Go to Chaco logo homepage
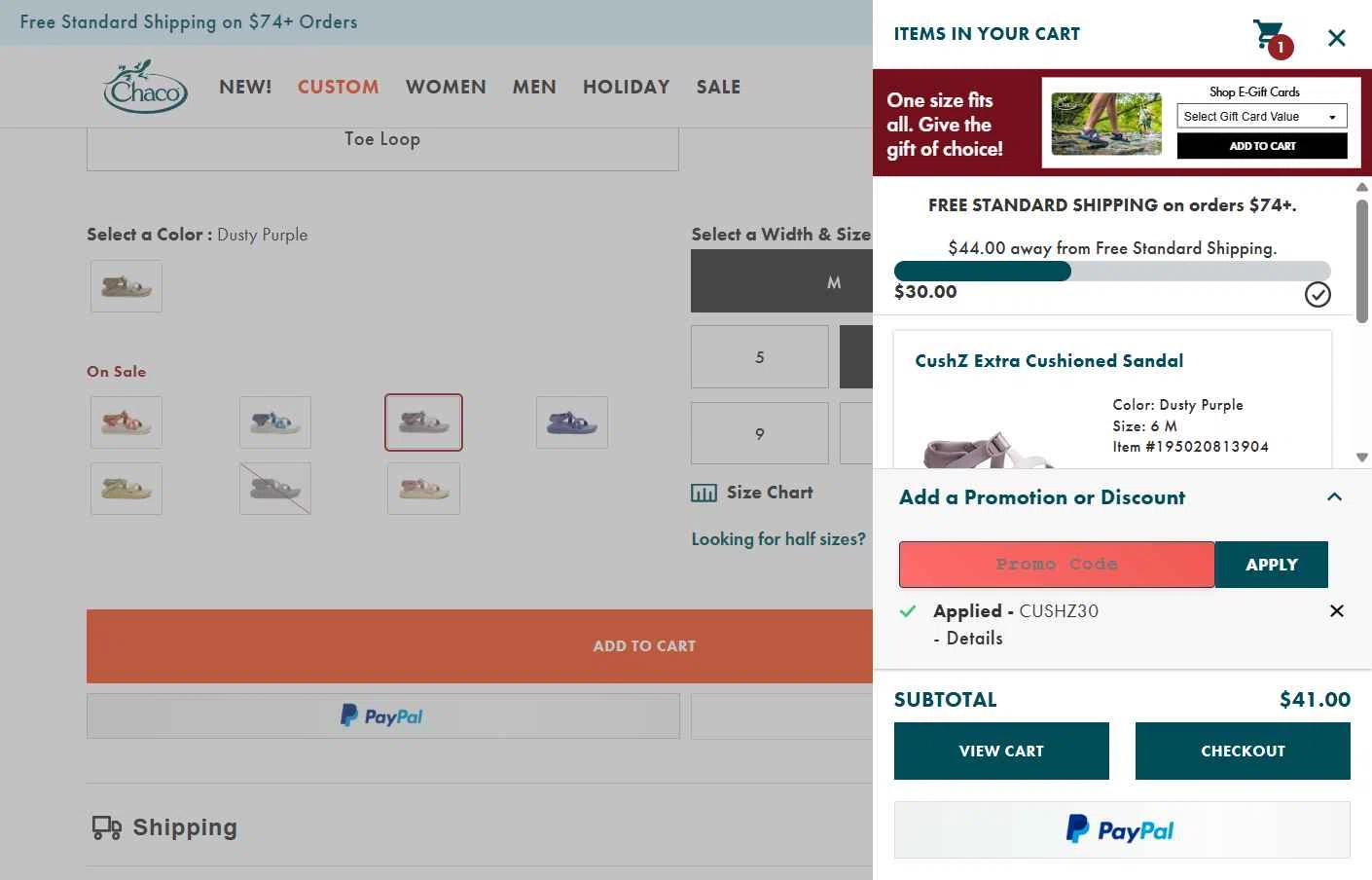This screenshot has height=880, width=1372. pyautogui.click(x=145, y=87)
